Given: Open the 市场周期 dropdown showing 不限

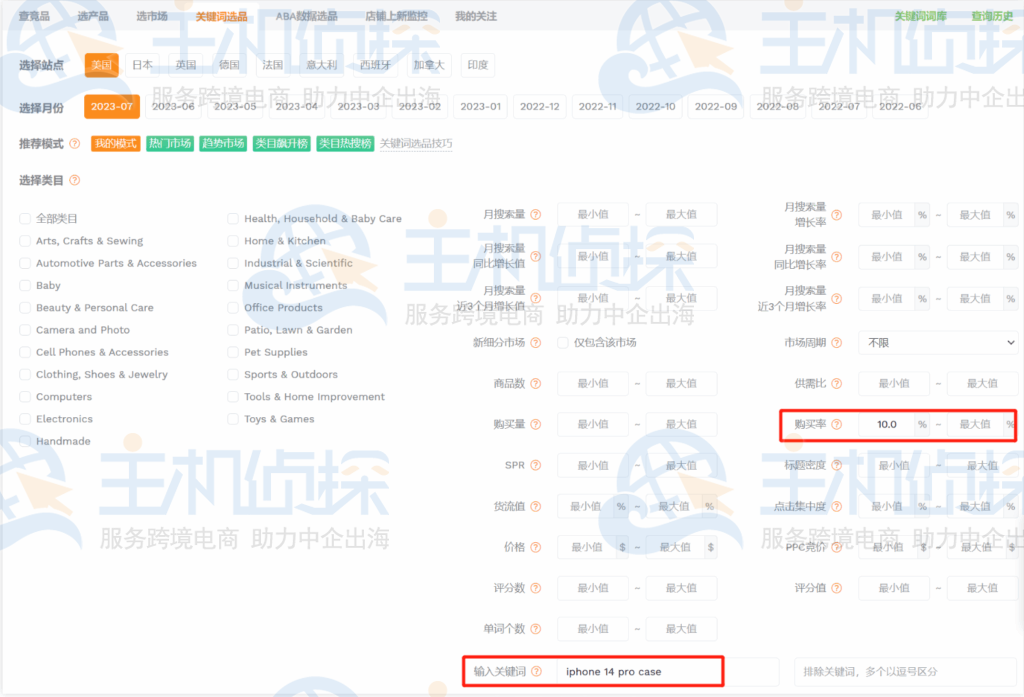Looking at the screenshot, I should (937, 342).
